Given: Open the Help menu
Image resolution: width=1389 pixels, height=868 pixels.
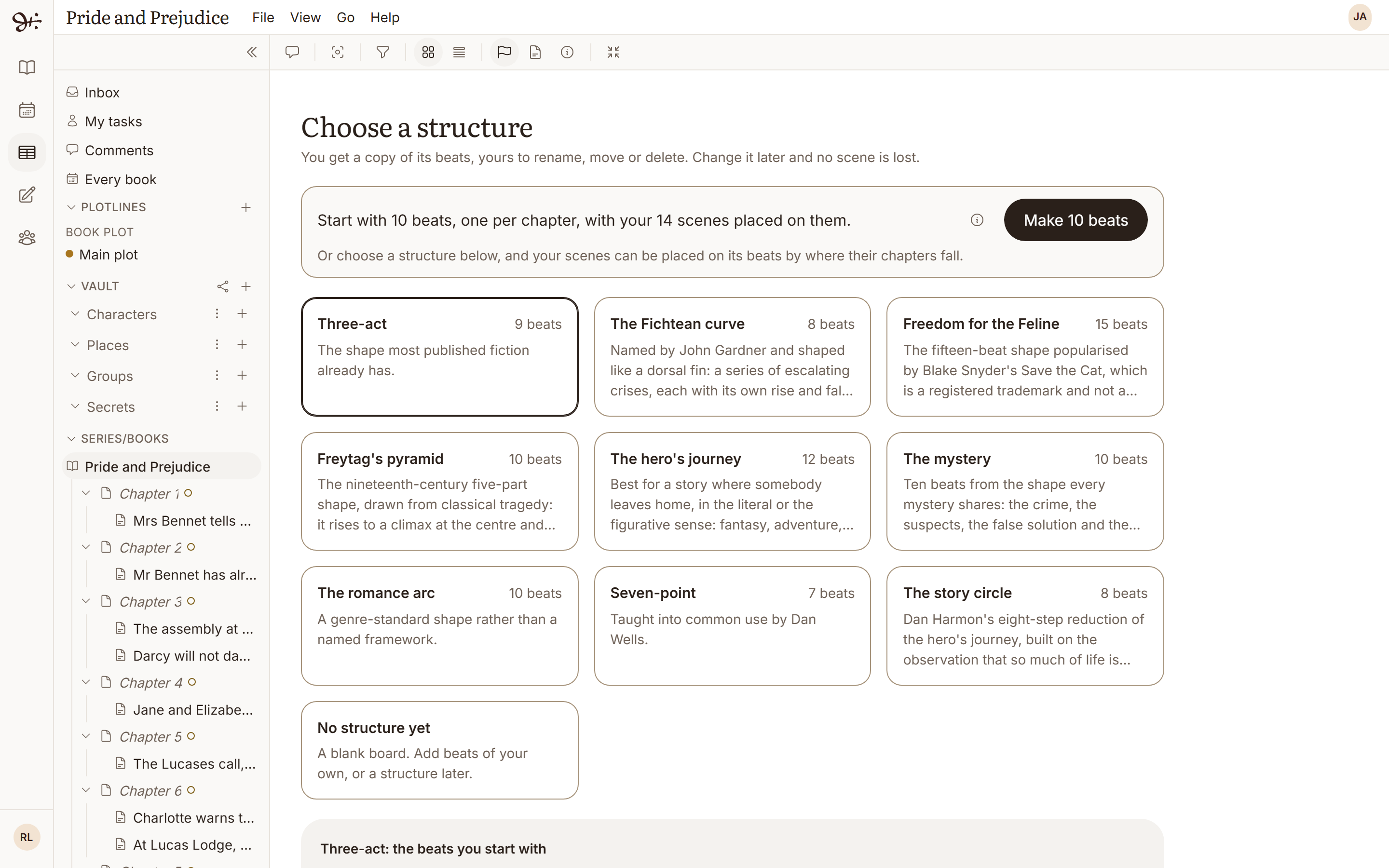Looking at the screenshot, I should pyautogui.click(x=384, y=18).
